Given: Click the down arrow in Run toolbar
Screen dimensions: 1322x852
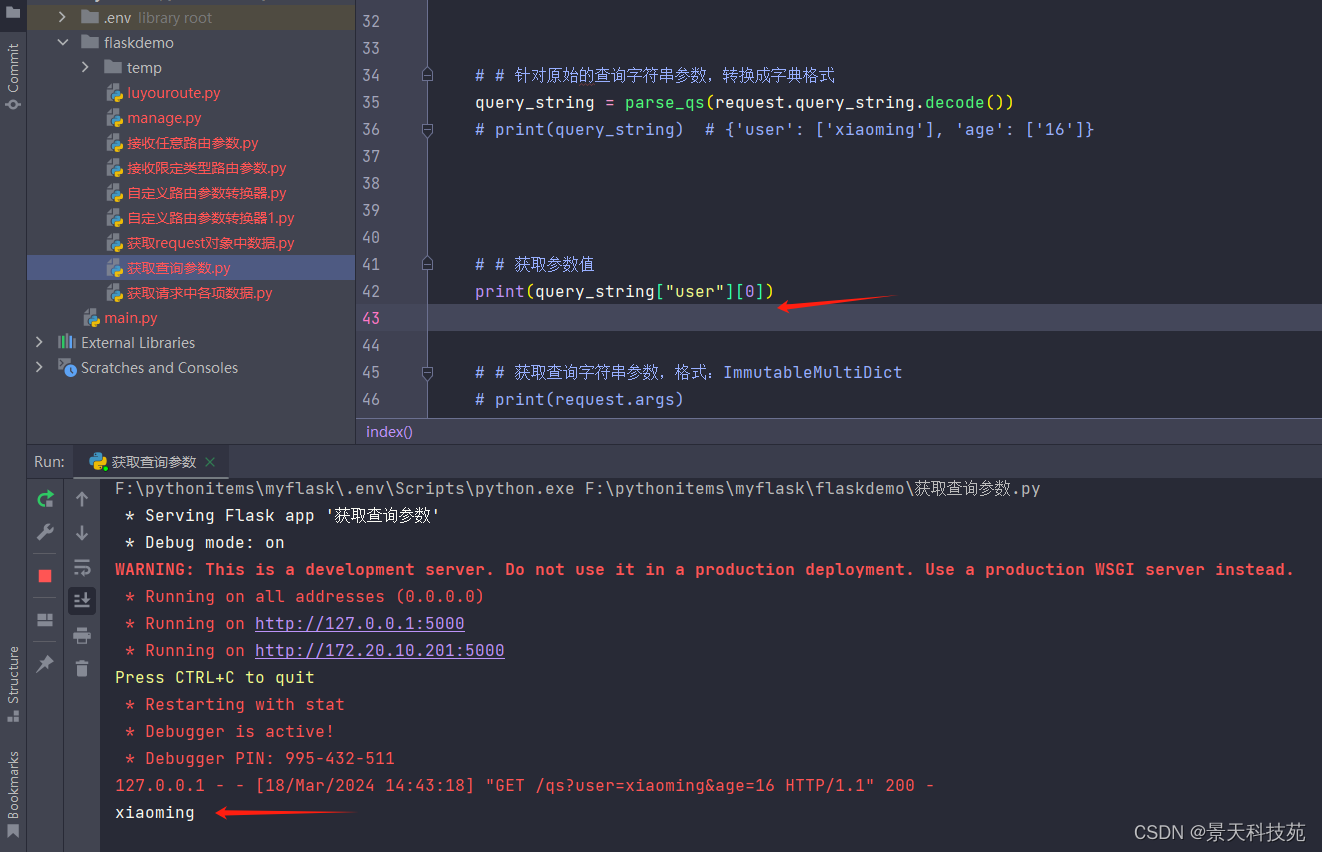Looking at the screenshot, I should [x=82, y=532].
